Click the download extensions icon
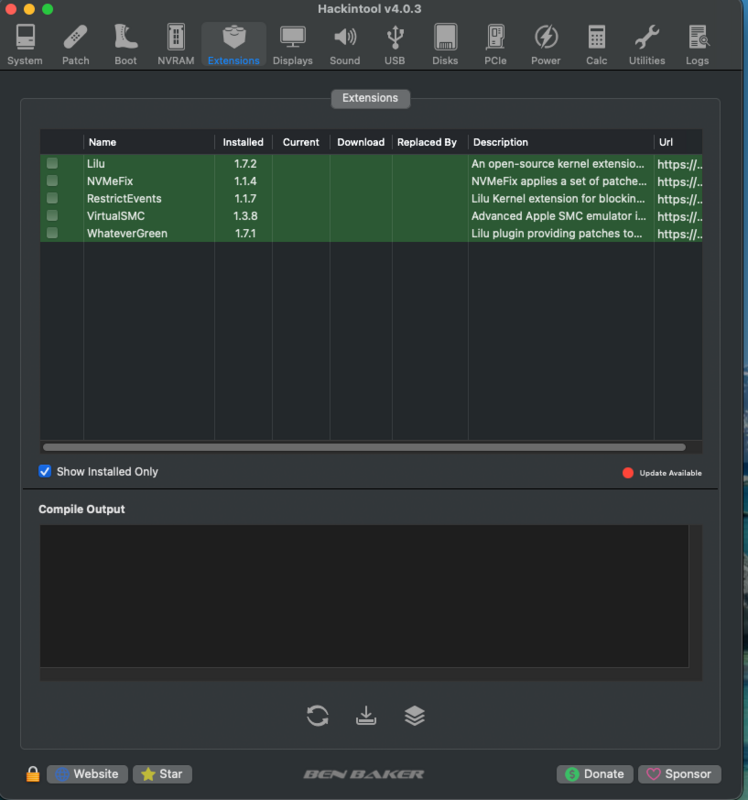The height and width of the screenshot is (800, 748). [366, 715]
